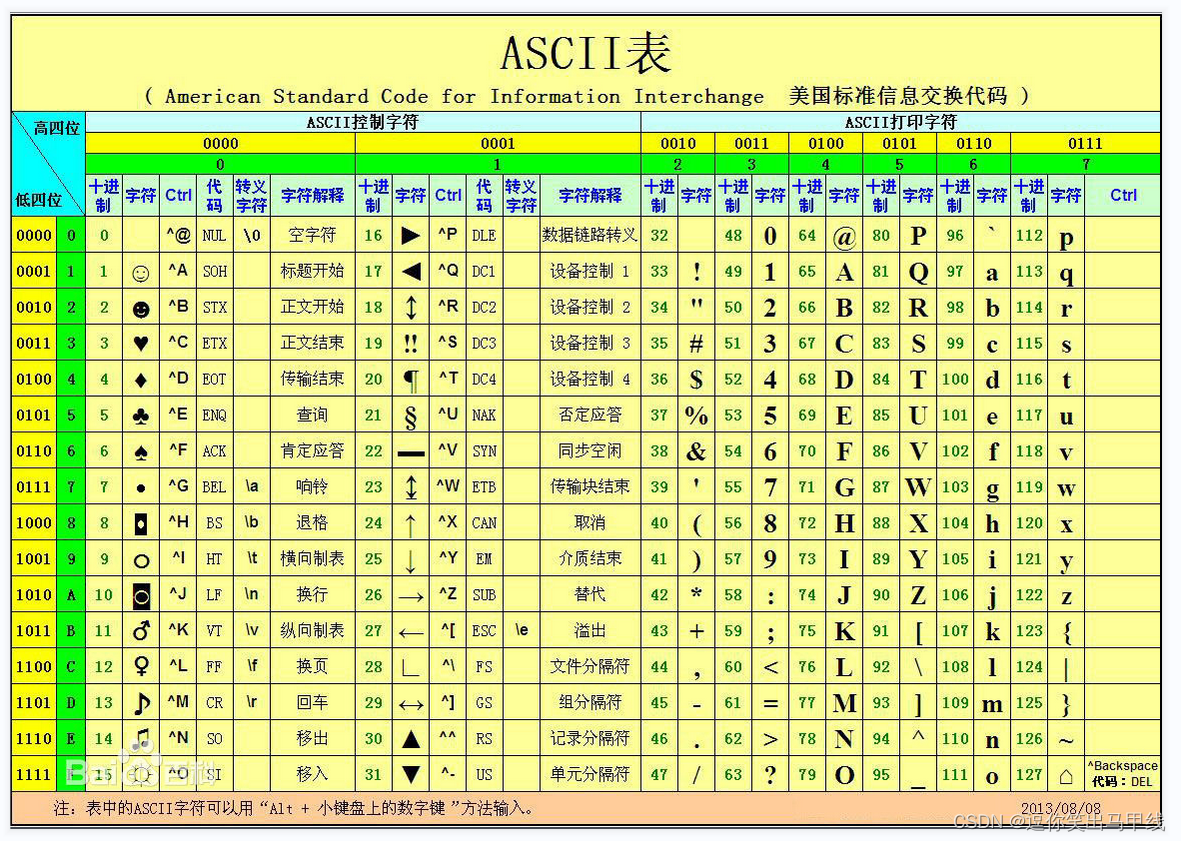This screenshot has width=1181, height=841.
Task: Click the "^Z" Ctrl cell
Action: 447,594
